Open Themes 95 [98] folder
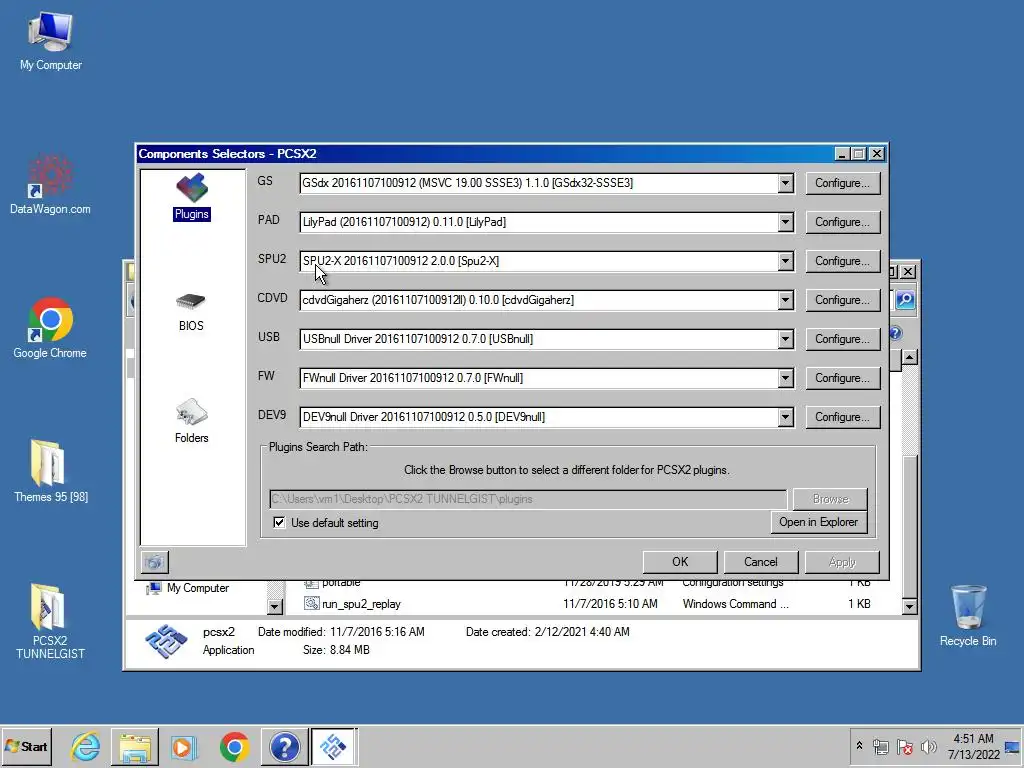 pyautogui.click(x=51, y=472)
